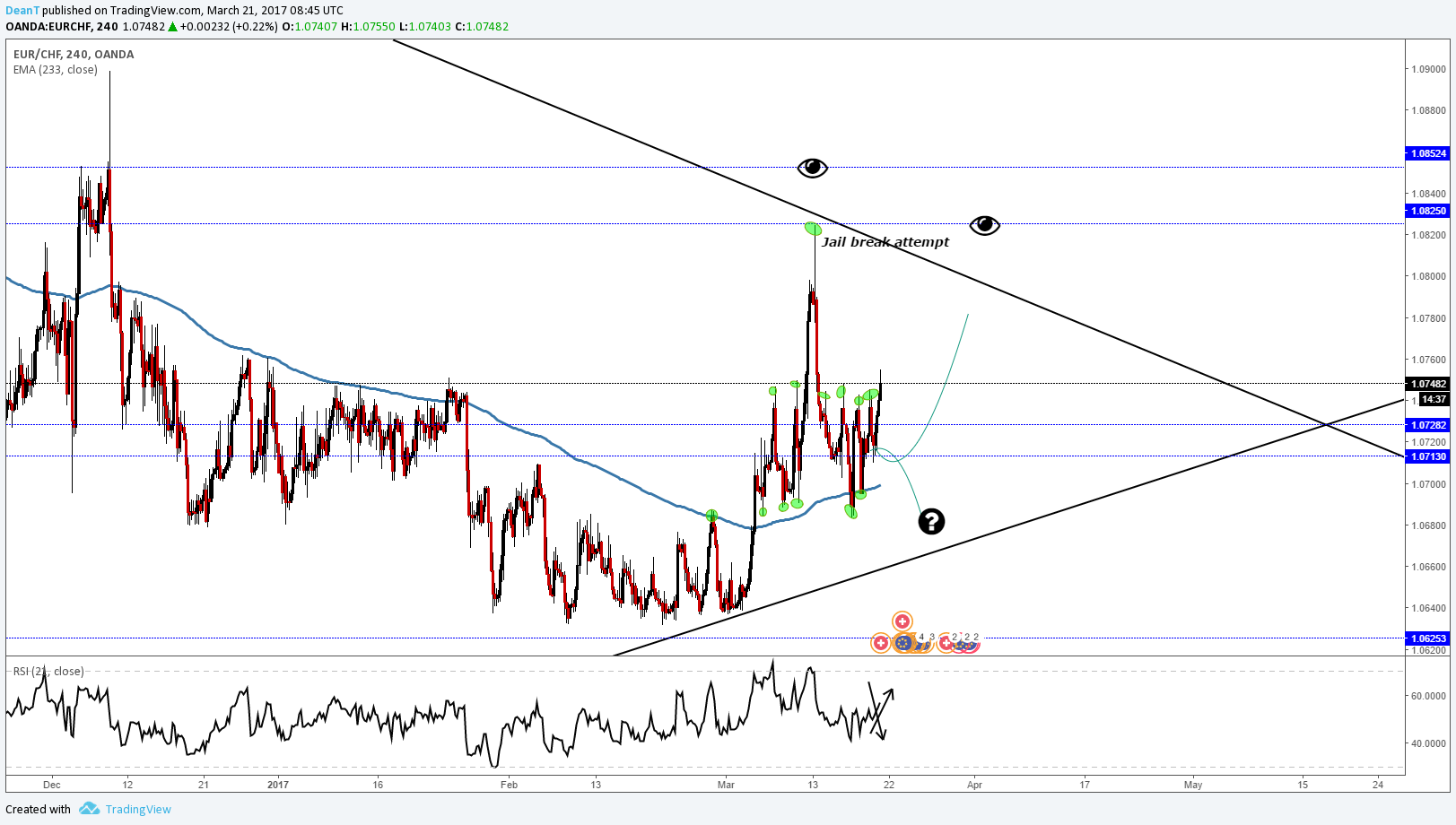Click the 14:37 countdown timer label
The width and height of the screenshot is (1456, 825).
coord(1433,400)
